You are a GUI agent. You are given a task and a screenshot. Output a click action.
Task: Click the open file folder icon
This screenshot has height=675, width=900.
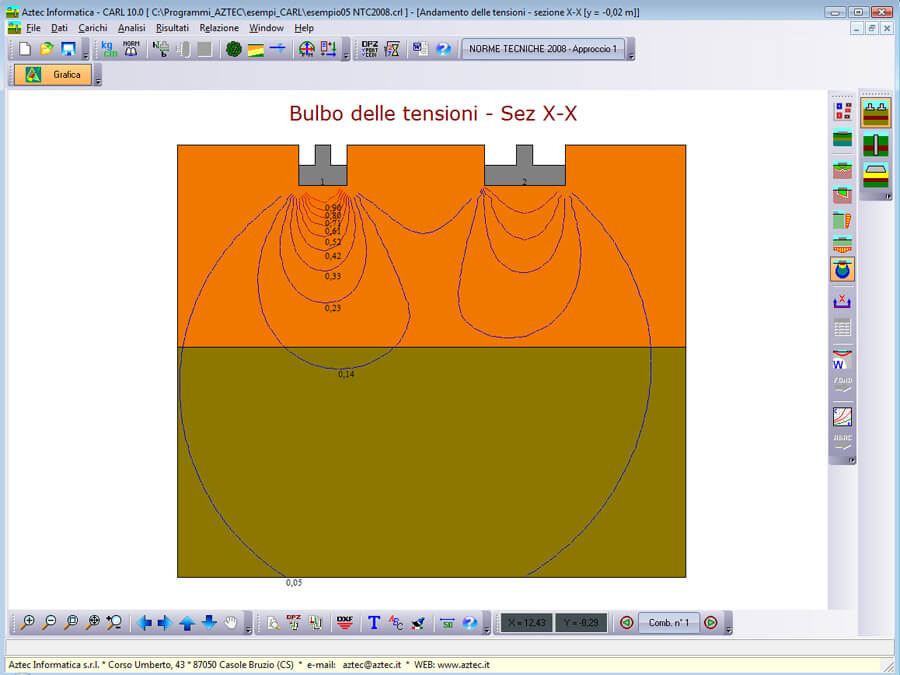pyautogui.click(x=46, y=49)
